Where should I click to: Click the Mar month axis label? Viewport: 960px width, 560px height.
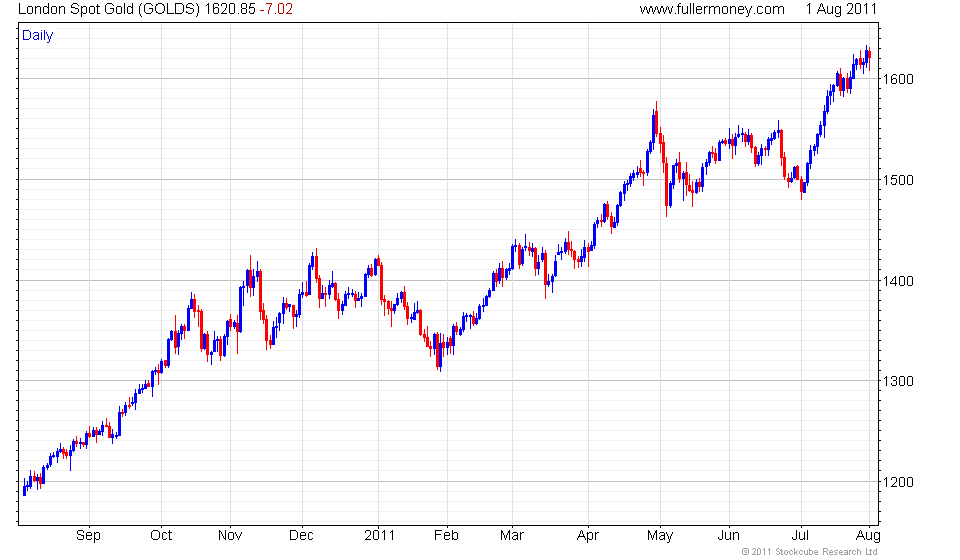coord(512,535)
